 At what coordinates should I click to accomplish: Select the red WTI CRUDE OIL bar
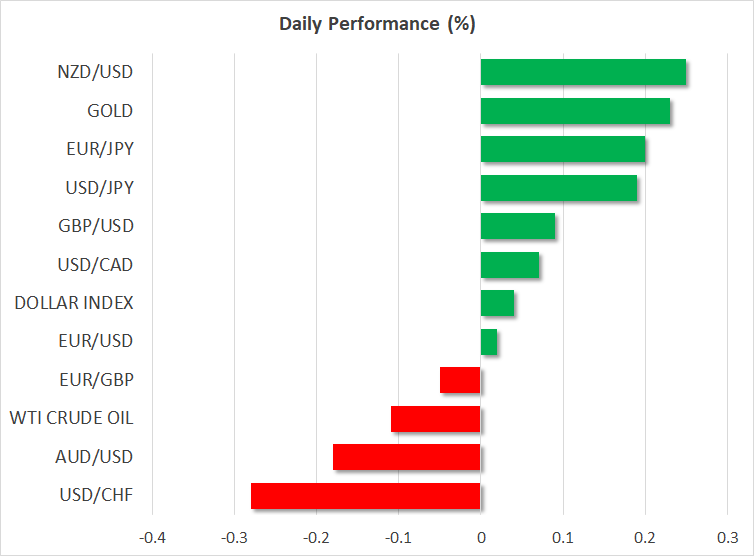(436, 419)
